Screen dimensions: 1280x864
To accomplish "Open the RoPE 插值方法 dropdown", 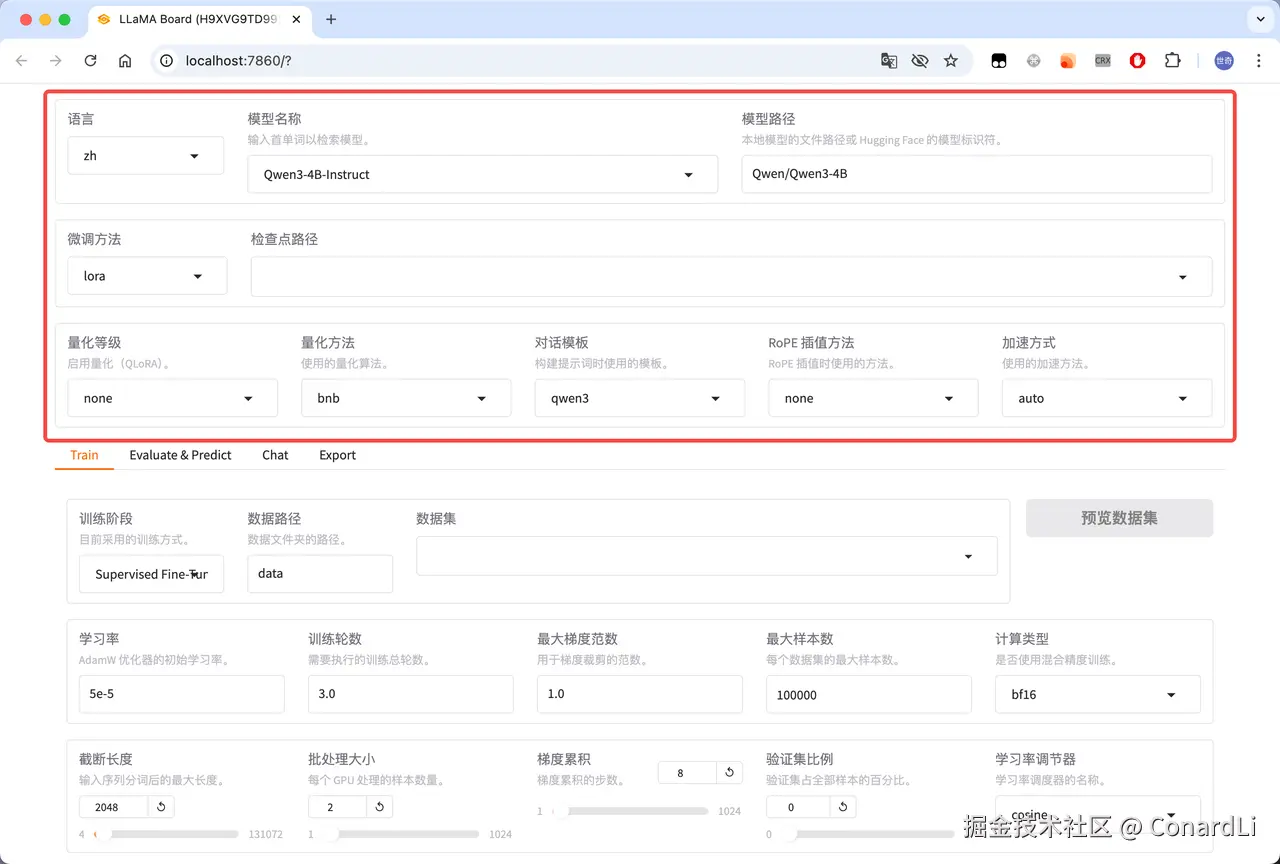I will tap(873, 398).
